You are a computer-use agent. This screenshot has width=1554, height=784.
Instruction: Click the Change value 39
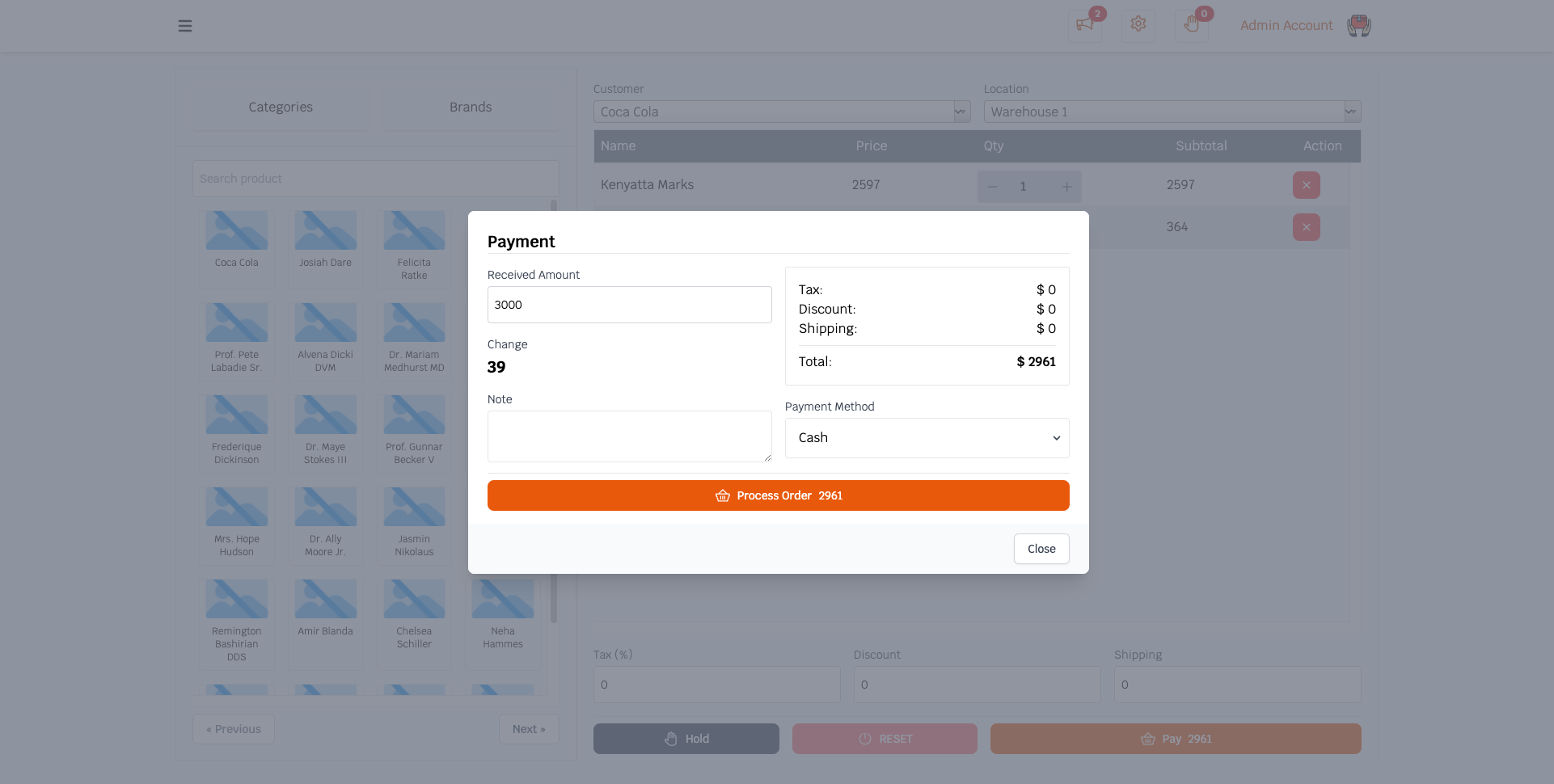(x=496, y=367)
